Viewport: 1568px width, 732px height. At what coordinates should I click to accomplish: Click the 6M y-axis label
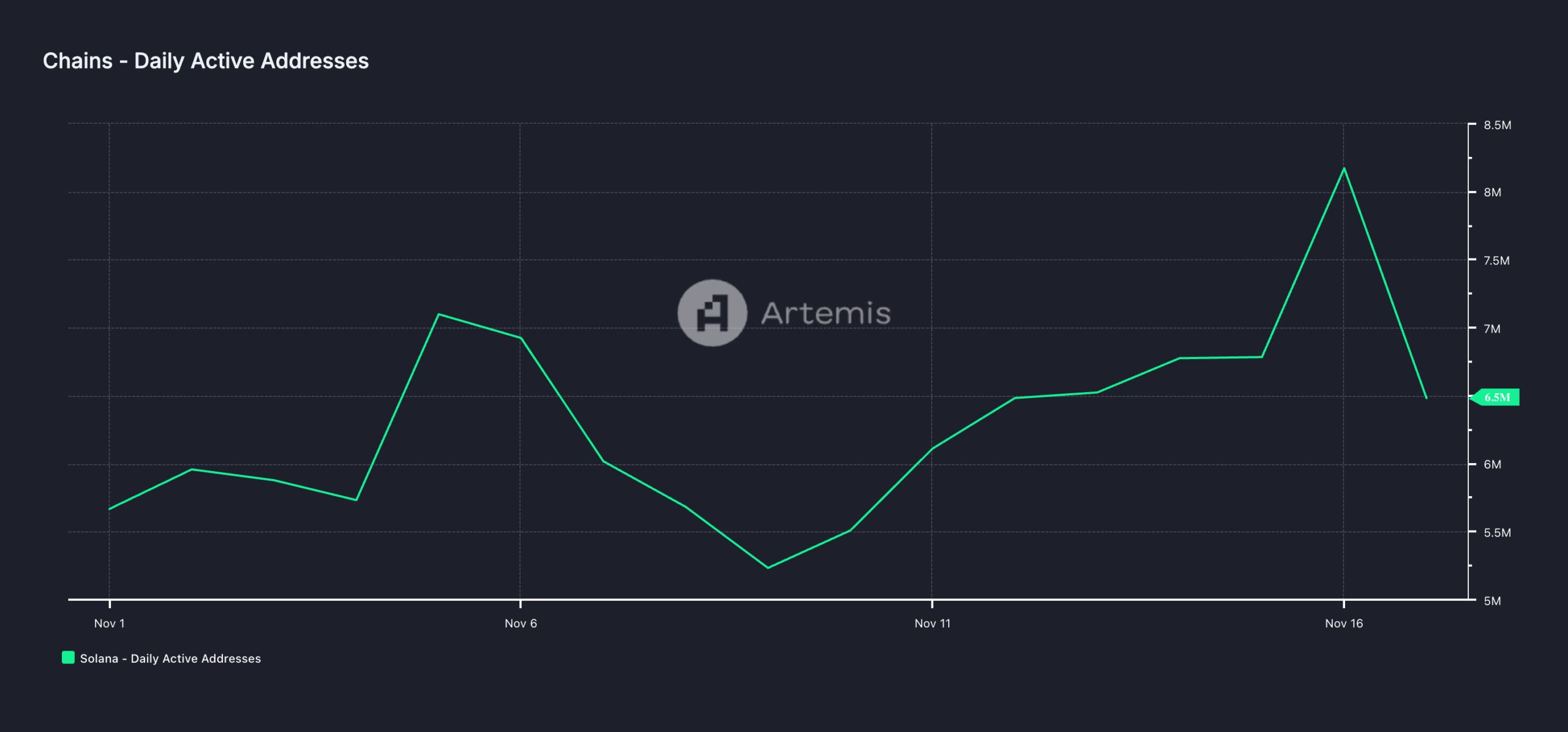click(1492, 464)
